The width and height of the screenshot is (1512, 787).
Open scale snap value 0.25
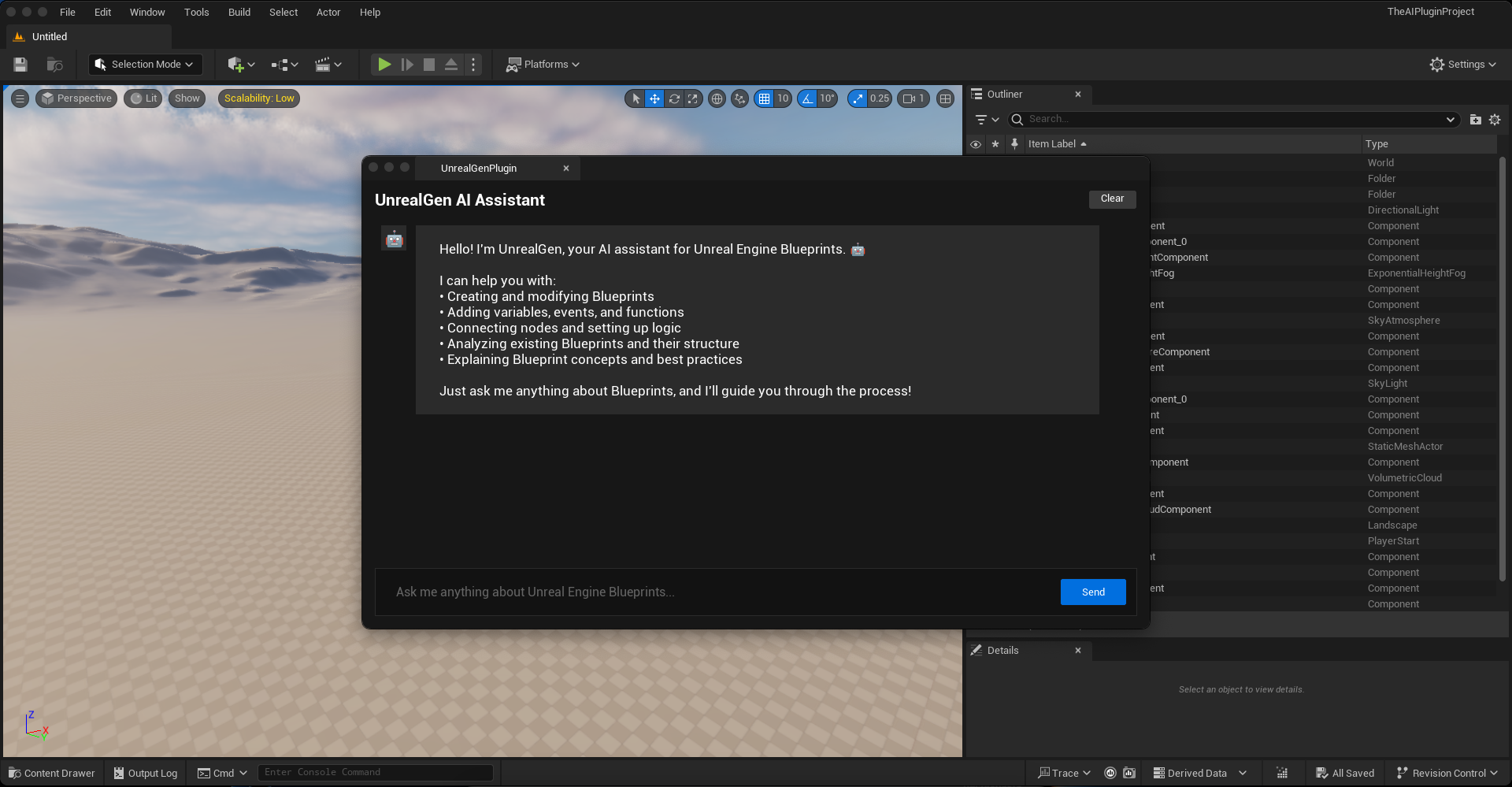(880, 98)
